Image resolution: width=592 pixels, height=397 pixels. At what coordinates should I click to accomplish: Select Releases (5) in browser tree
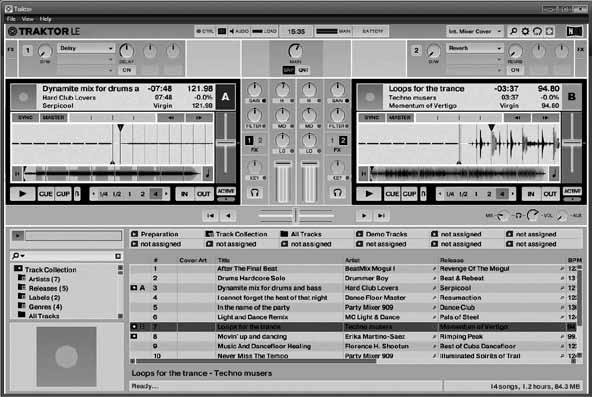pos(48,289)
